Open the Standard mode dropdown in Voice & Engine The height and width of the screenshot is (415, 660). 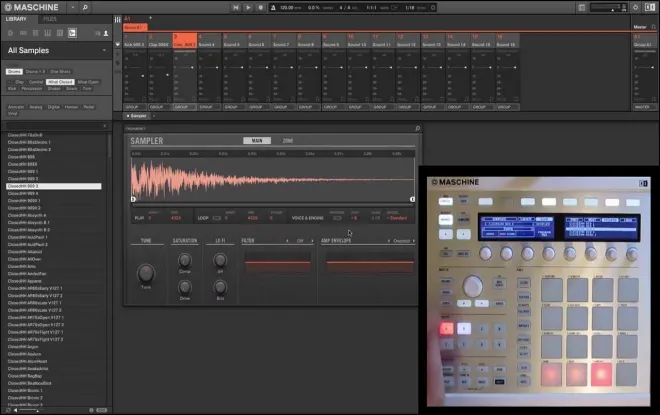click(x=397, y=218)
